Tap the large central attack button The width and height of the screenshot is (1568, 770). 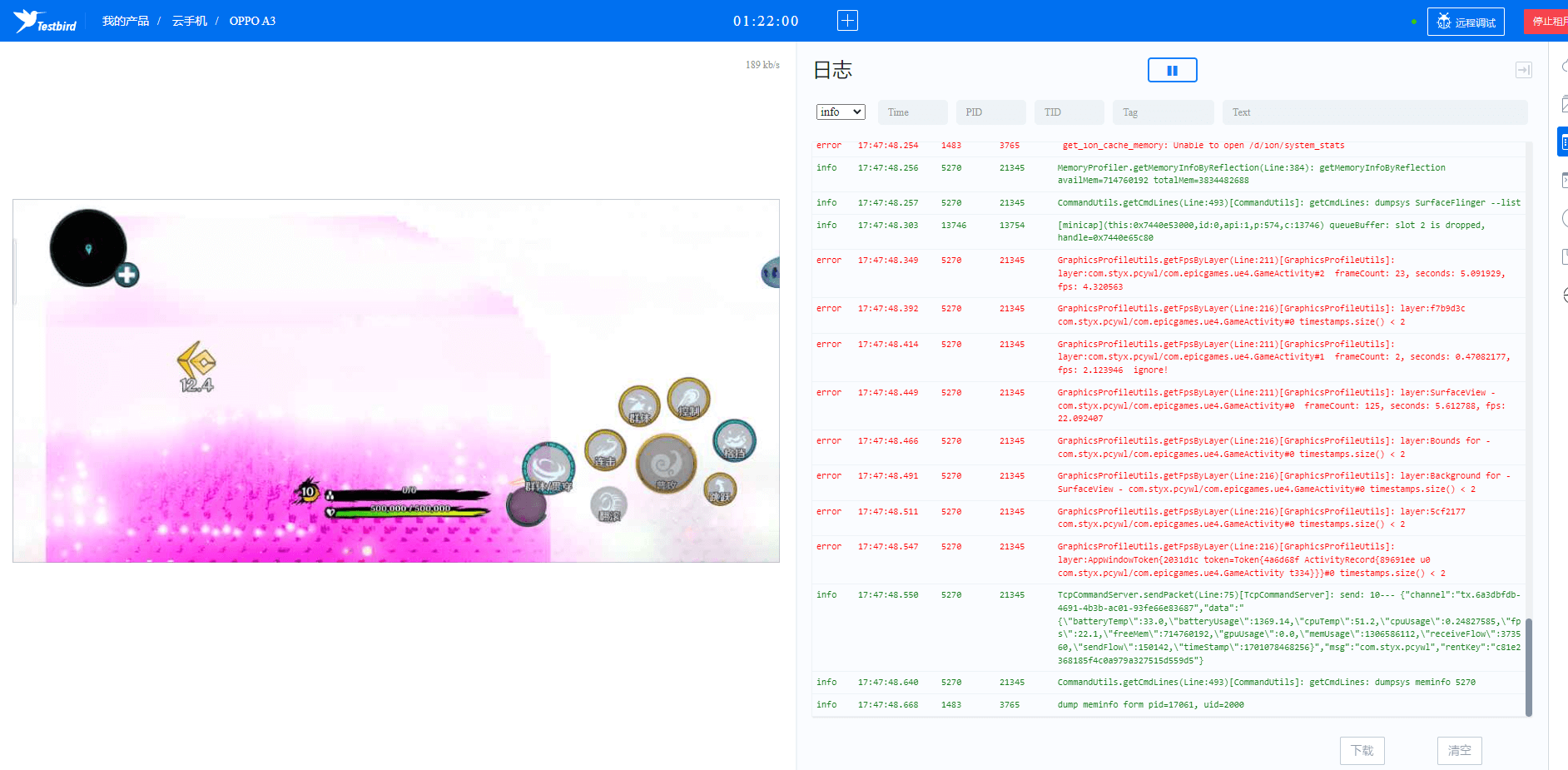point(666,464)
